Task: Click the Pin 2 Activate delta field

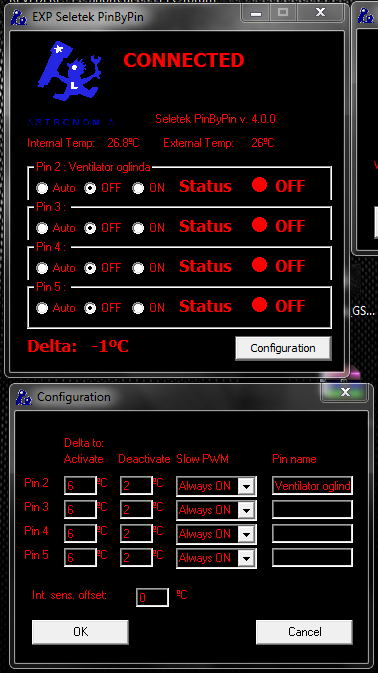Action: tap(80, 485)
